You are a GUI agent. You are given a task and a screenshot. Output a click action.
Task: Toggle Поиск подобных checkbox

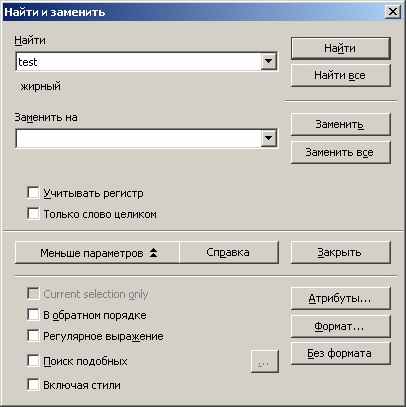(33, 361)
